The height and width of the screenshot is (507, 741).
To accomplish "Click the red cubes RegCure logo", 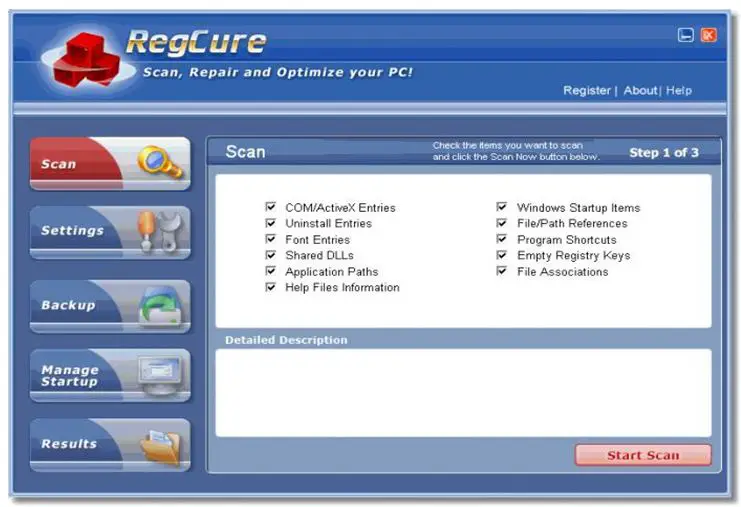I will (x=87, y=60).
